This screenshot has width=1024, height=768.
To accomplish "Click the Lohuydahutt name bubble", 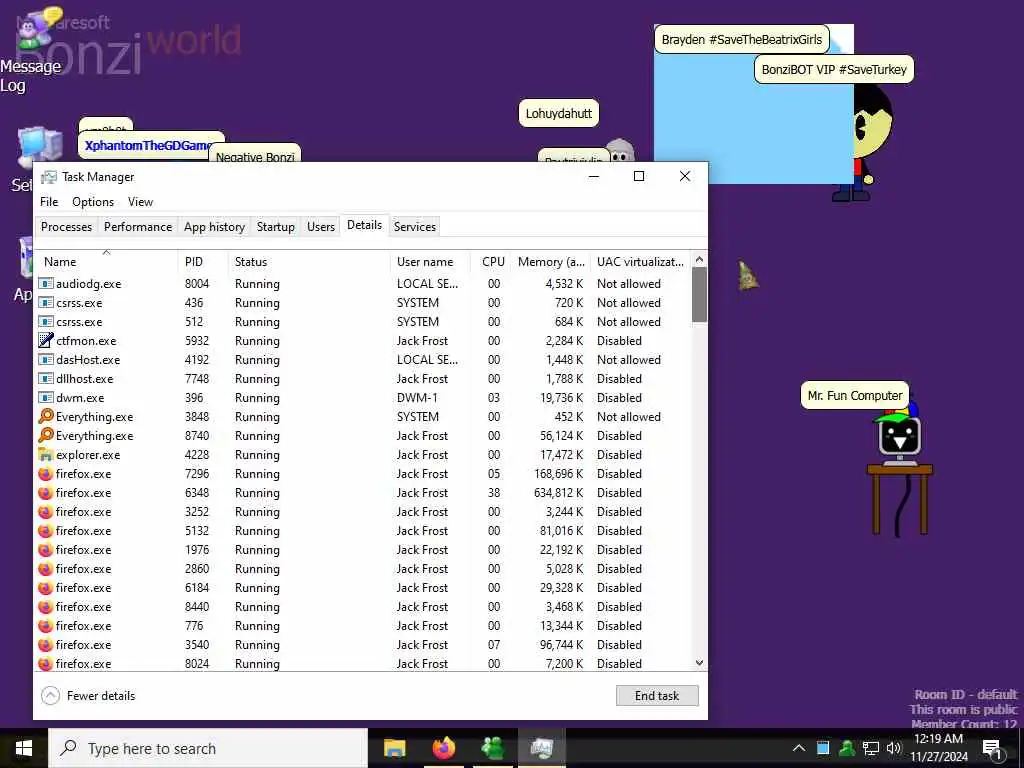I will [x=559, y=113].
